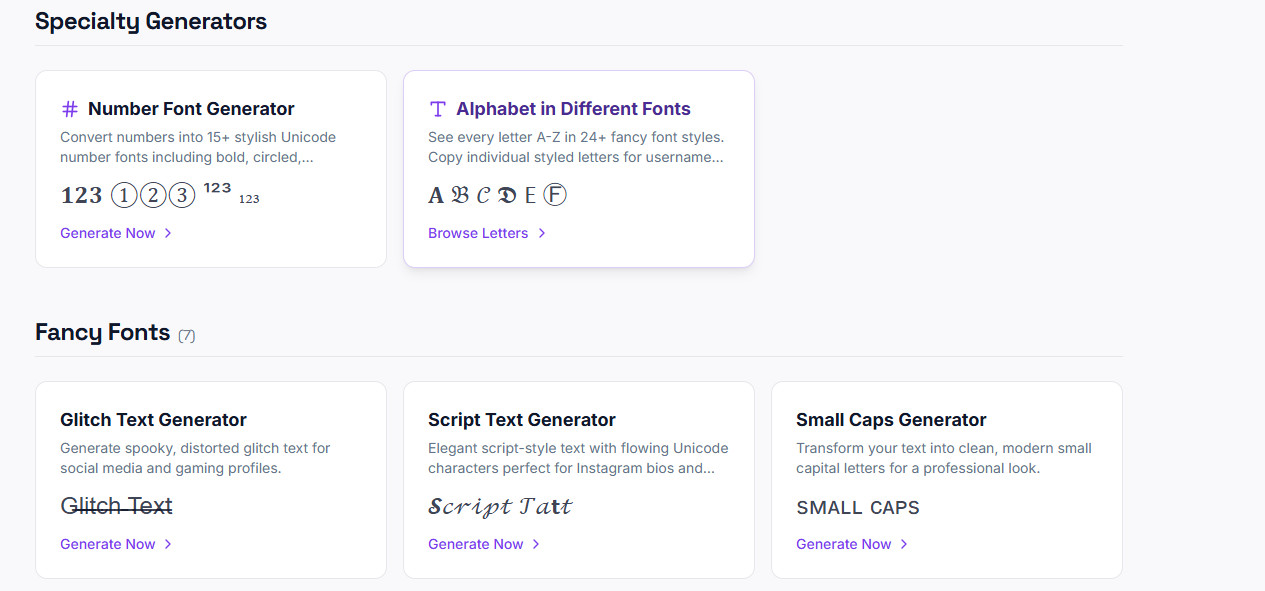Select the Fraktur-style B letter sample
Viewport: 1265px width, 591px height.
coord(459,194)
